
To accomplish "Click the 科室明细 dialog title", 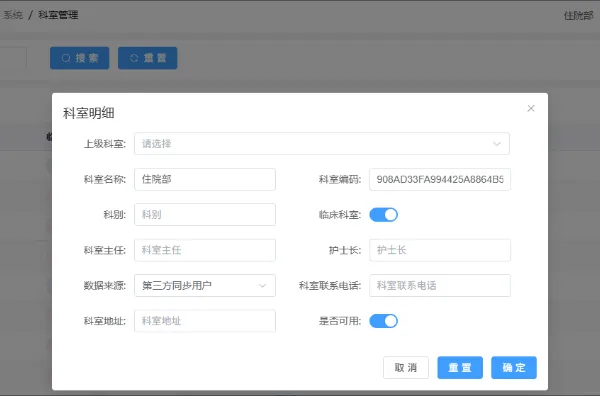I will 88,113.
